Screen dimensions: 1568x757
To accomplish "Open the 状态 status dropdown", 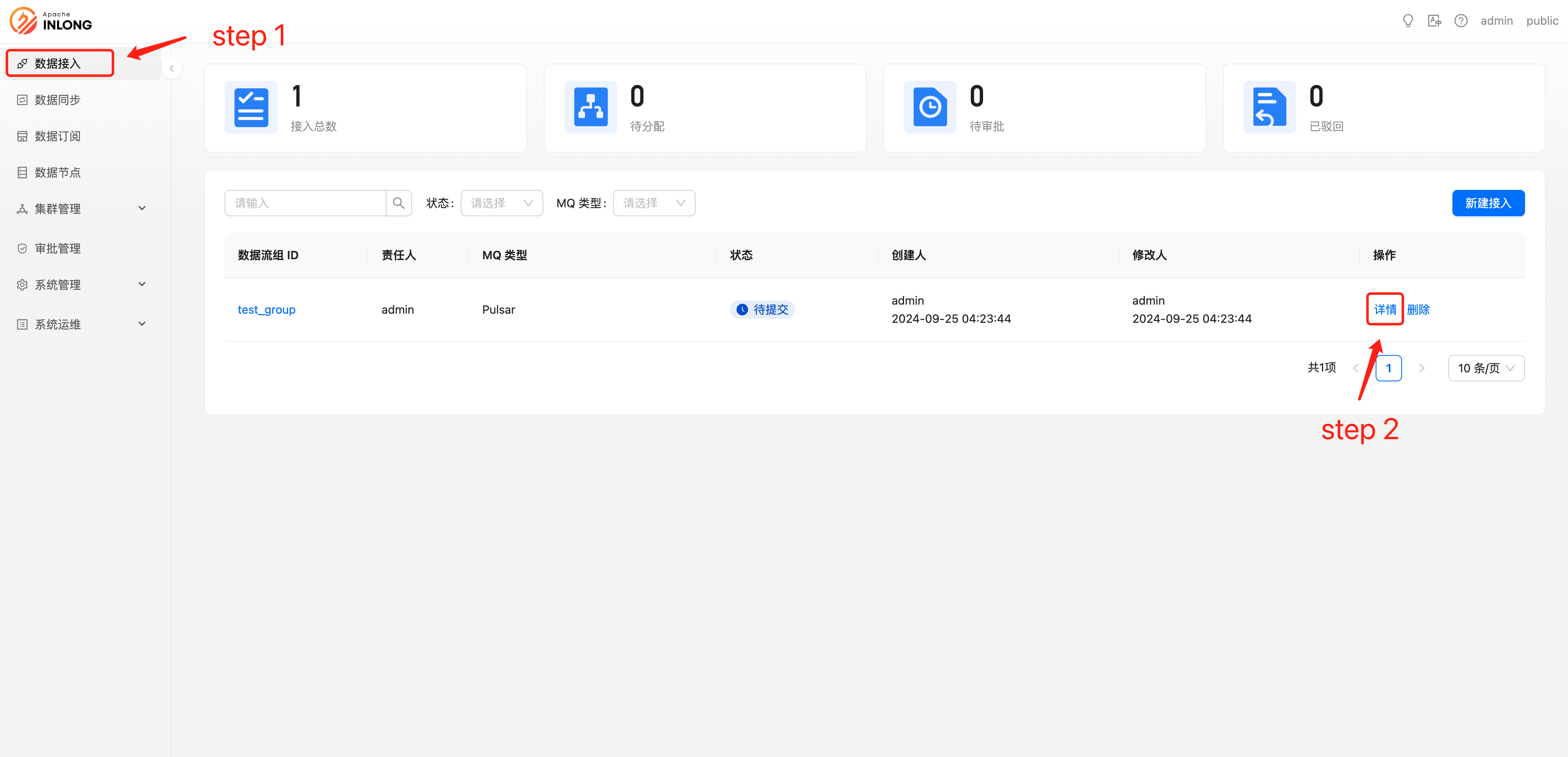I will pyautogui.click(x=502, y=203).
